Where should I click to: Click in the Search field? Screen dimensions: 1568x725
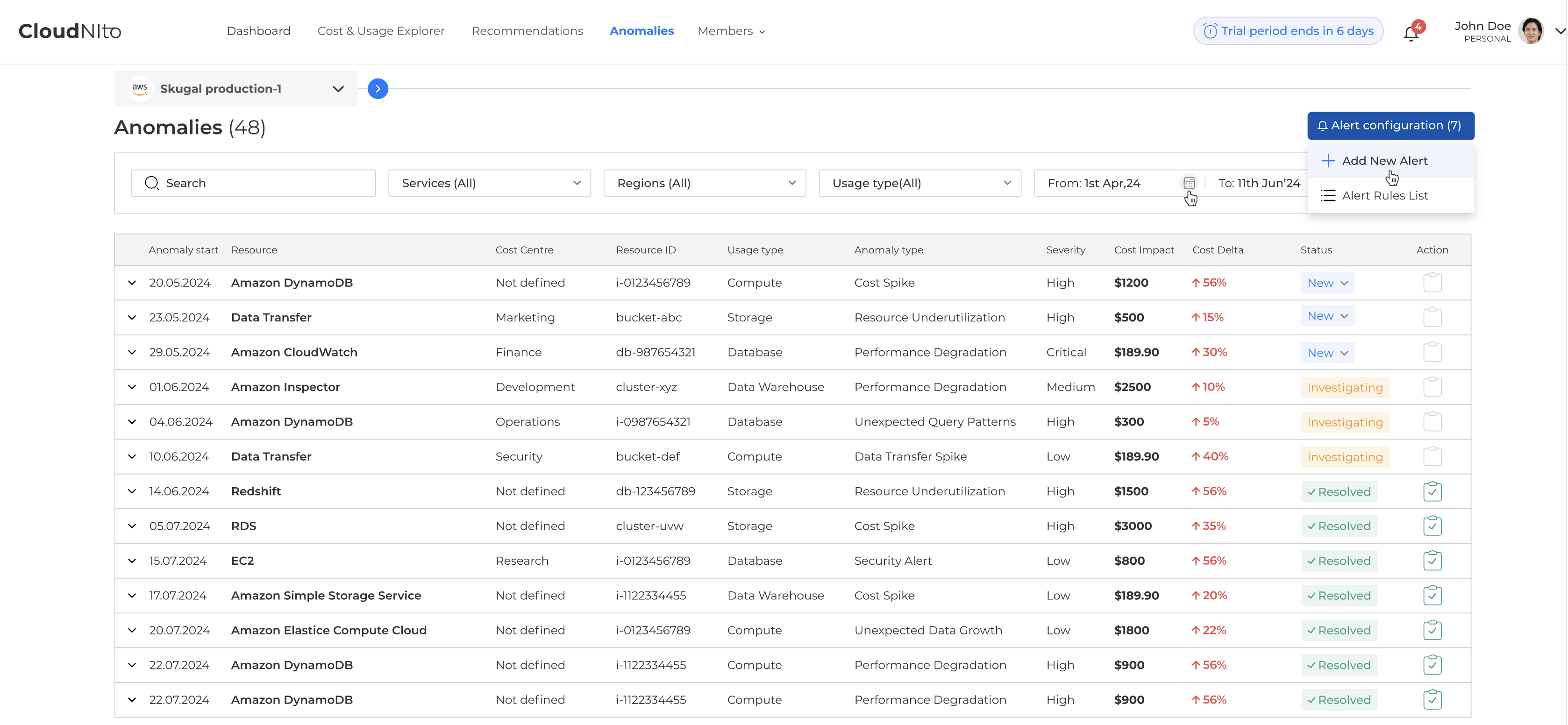point(253,183)
